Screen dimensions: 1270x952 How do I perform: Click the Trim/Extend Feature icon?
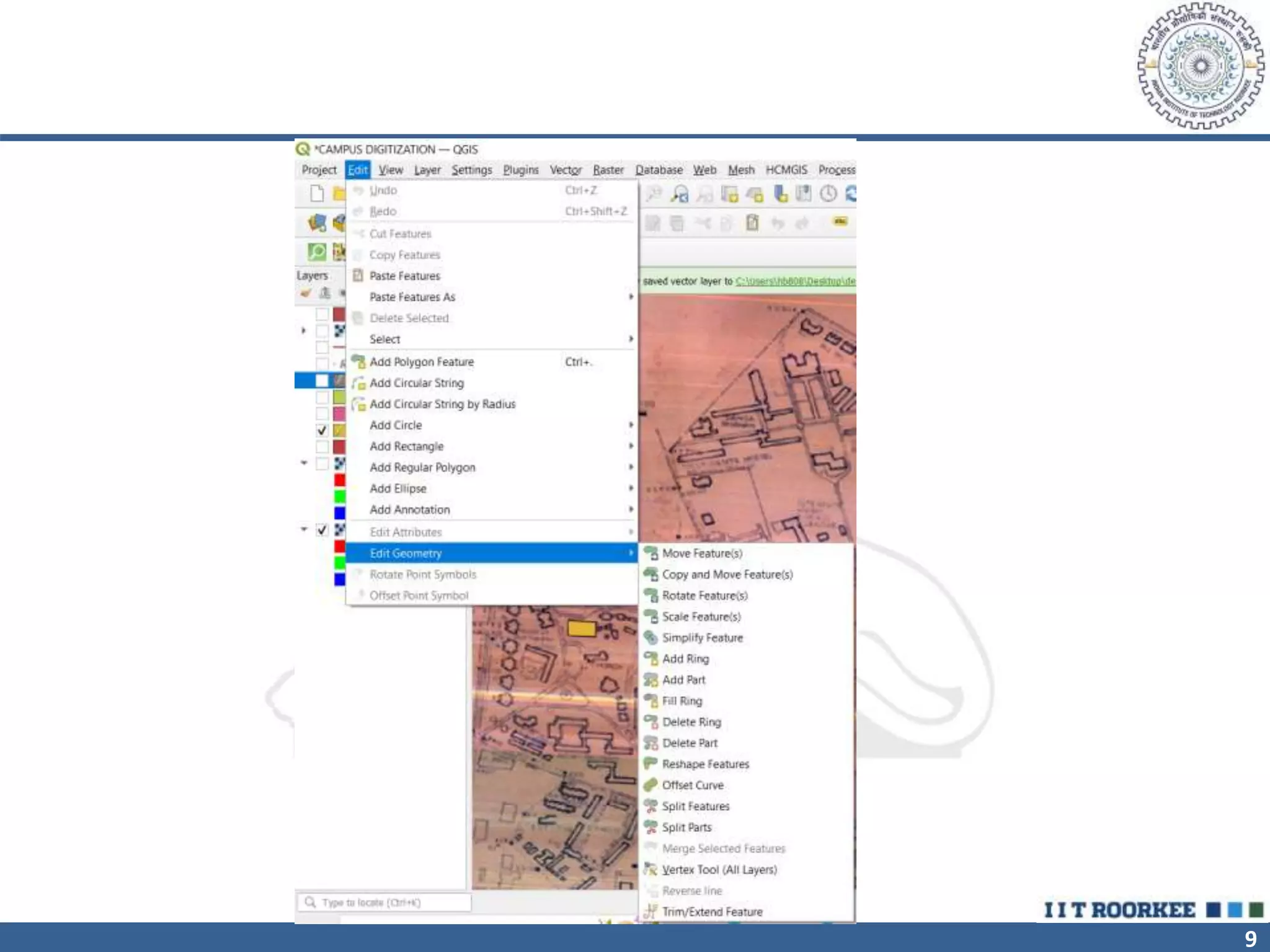point(650,912)
